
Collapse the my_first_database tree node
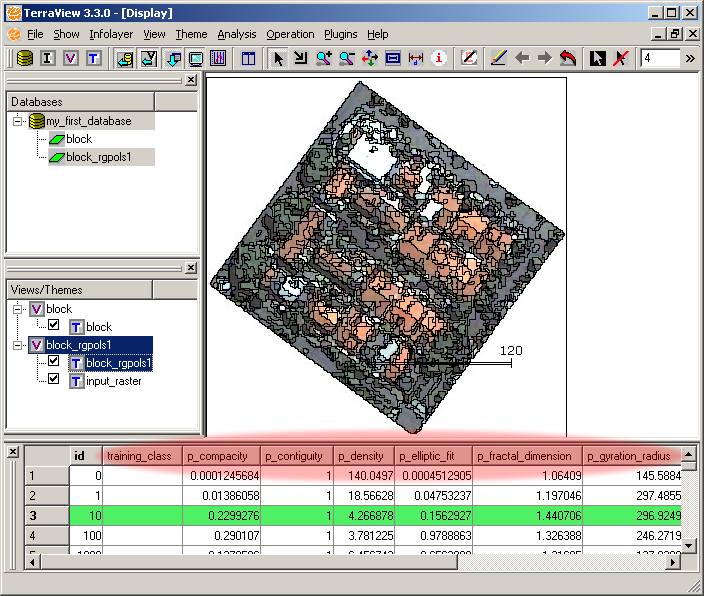[x=18, y=121]
